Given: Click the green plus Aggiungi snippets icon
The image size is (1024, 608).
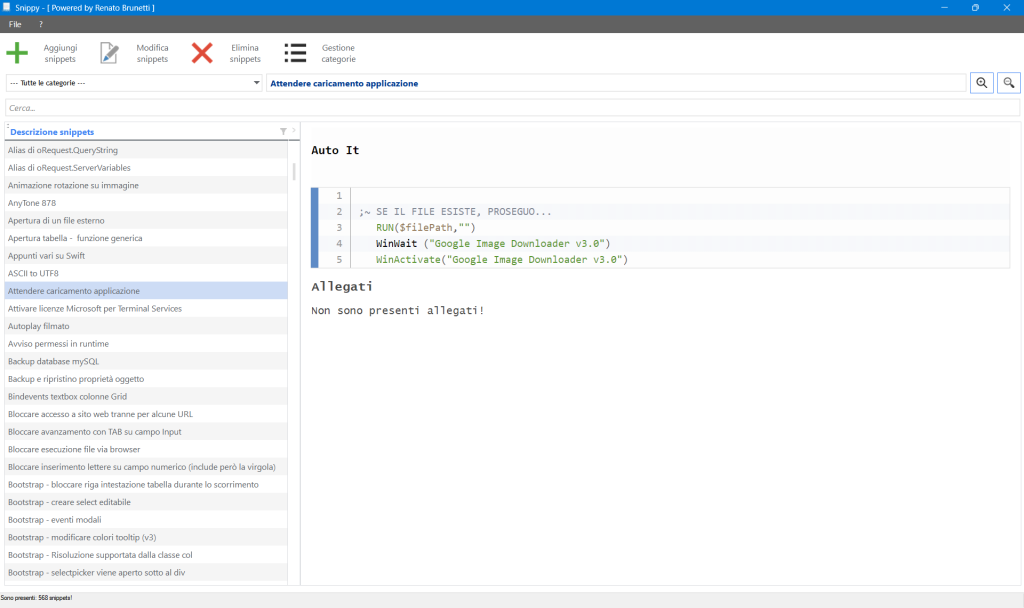Looking at the screenshot, I should [18, 53].
